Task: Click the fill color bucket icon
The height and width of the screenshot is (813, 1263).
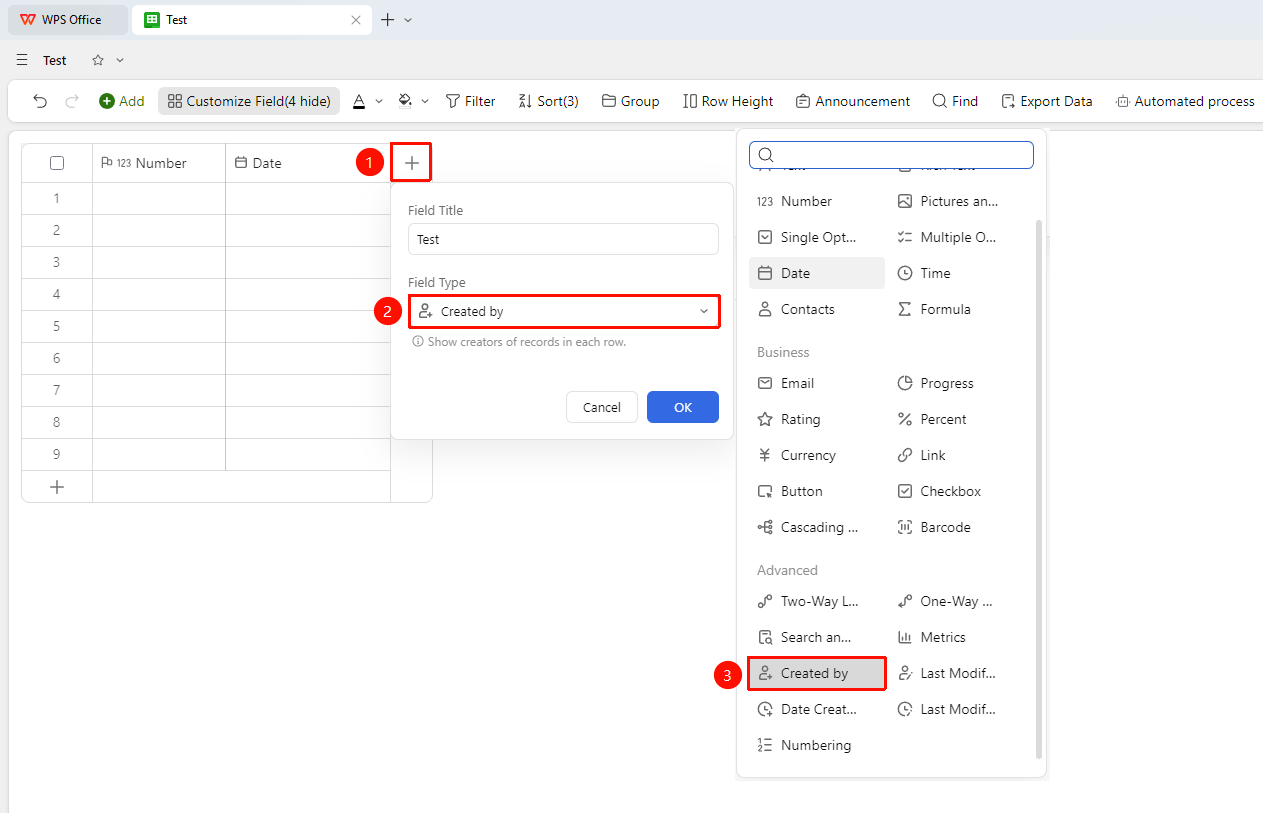Action: (405, 101)
